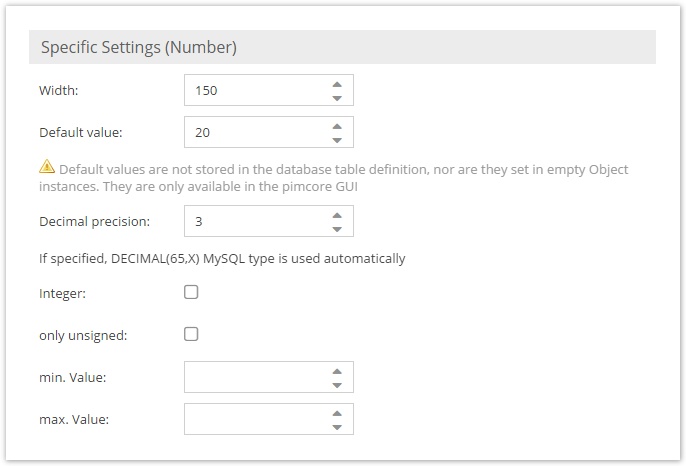Lower the min. Value with down arrow
The height and width of the screenshot is (466, 686).
[337, 384]
